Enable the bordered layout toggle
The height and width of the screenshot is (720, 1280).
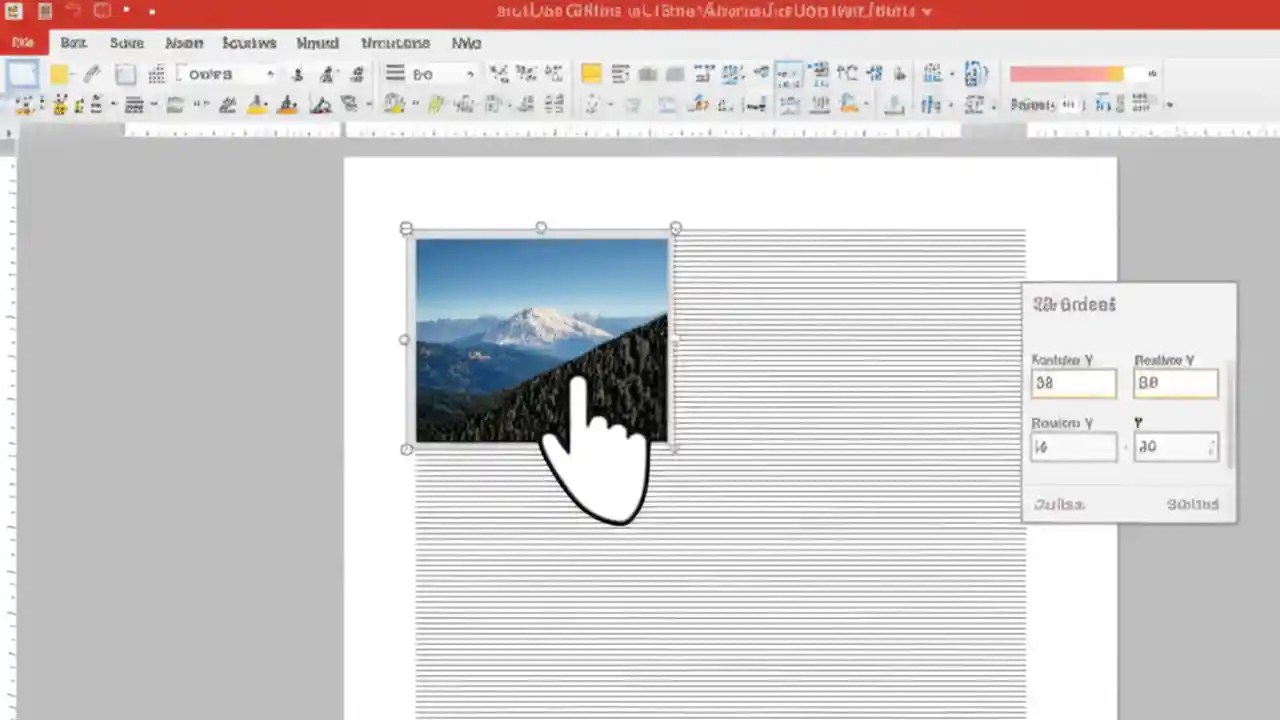667,104
